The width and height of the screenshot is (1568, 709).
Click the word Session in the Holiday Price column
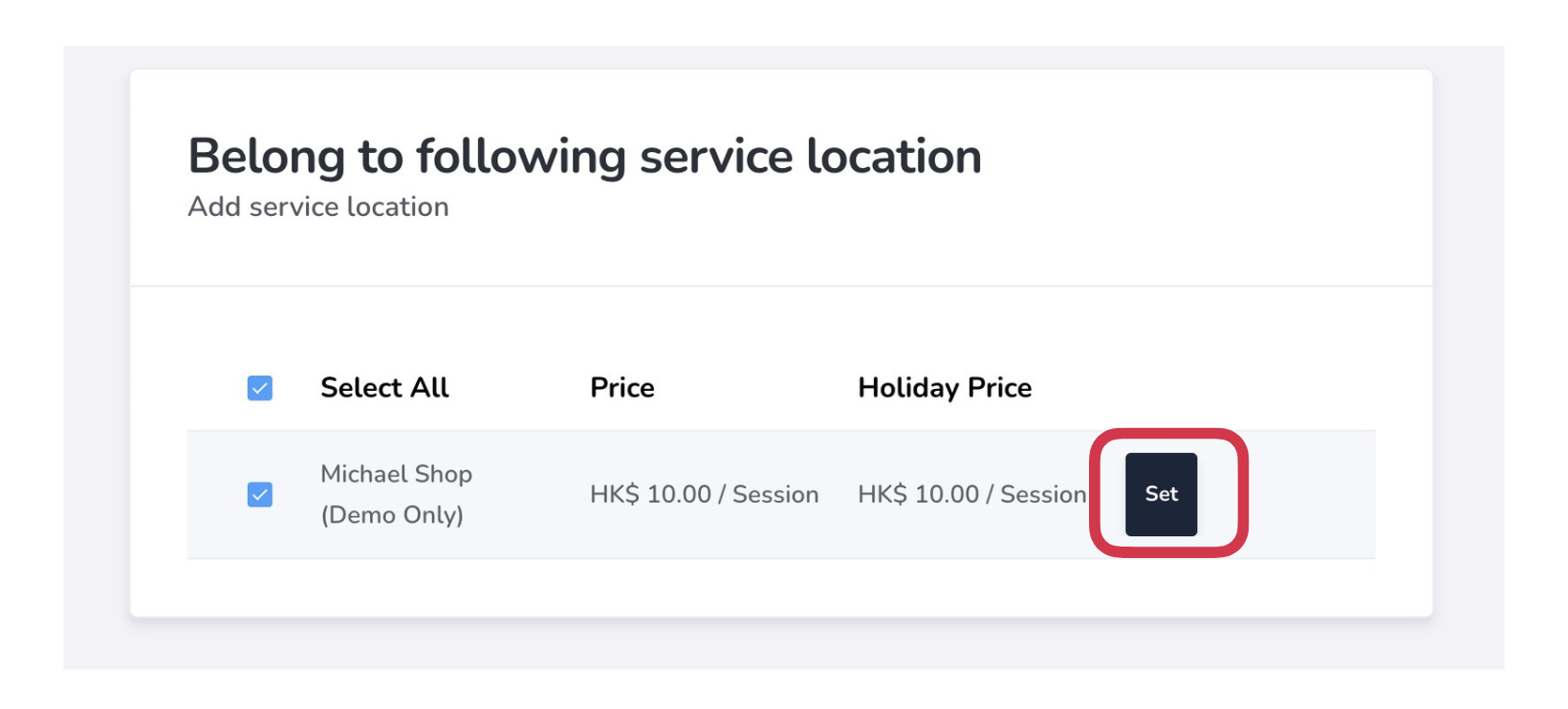point(1043,494)
